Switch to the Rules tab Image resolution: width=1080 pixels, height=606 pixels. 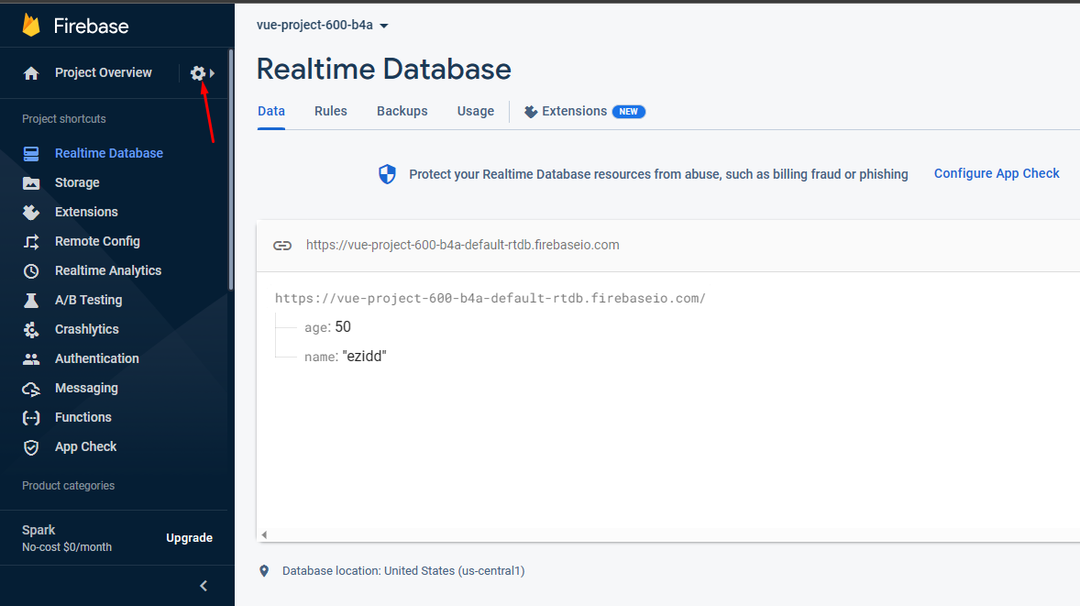tap(330, 111)
